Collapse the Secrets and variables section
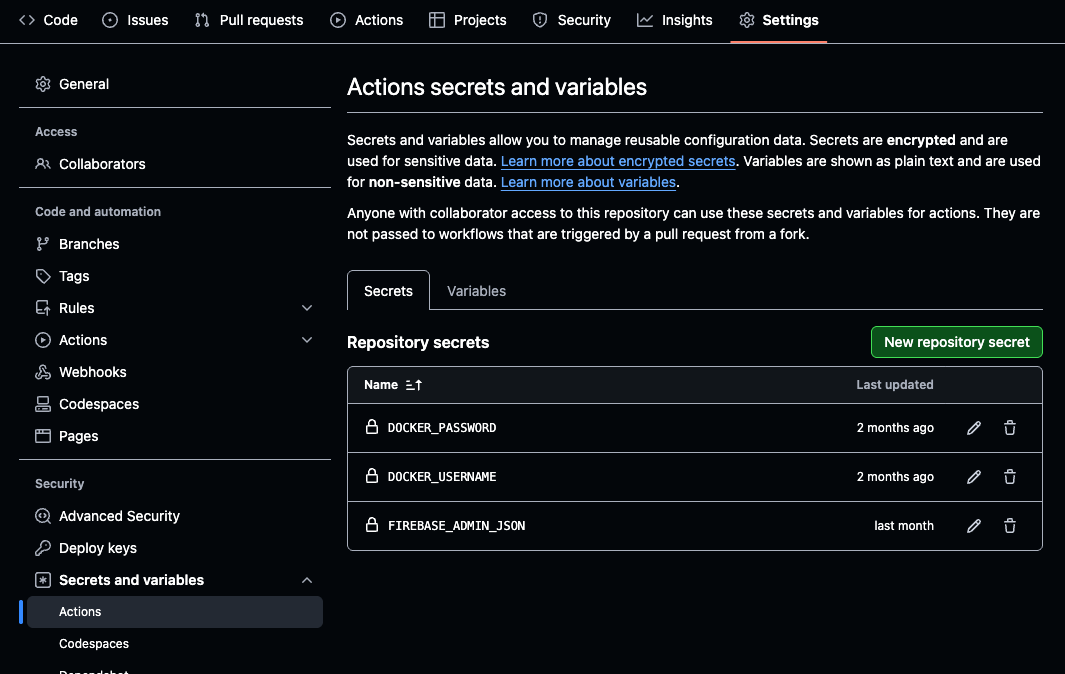The height and width of the screenshot is (674, 1065). coord(307,580)
